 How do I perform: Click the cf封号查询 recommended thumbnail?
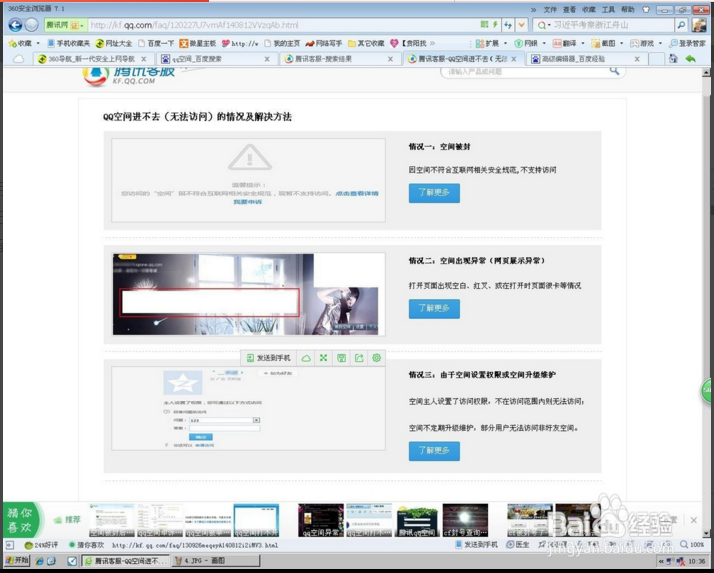point(465,520)
